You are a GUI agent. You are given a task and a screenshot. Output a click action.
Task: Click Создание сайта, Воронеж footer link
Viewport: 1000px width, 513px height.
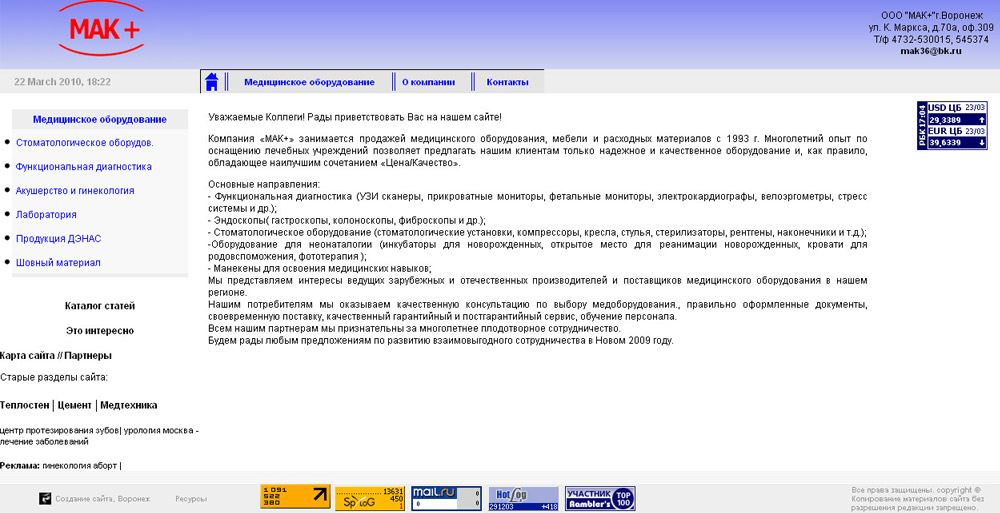[102, 499]
